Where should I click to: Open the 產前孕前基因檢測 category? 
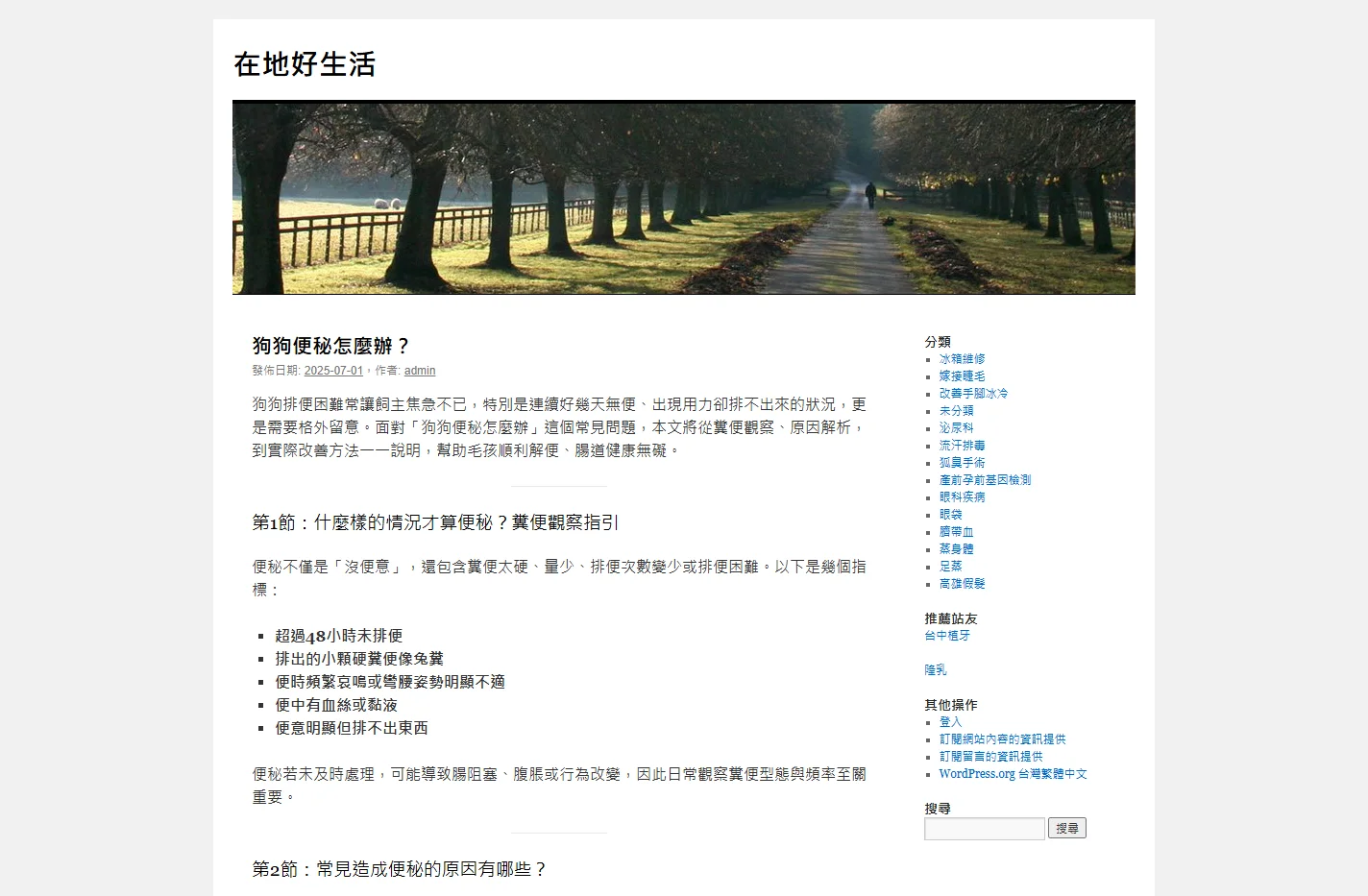click(985, 480)
